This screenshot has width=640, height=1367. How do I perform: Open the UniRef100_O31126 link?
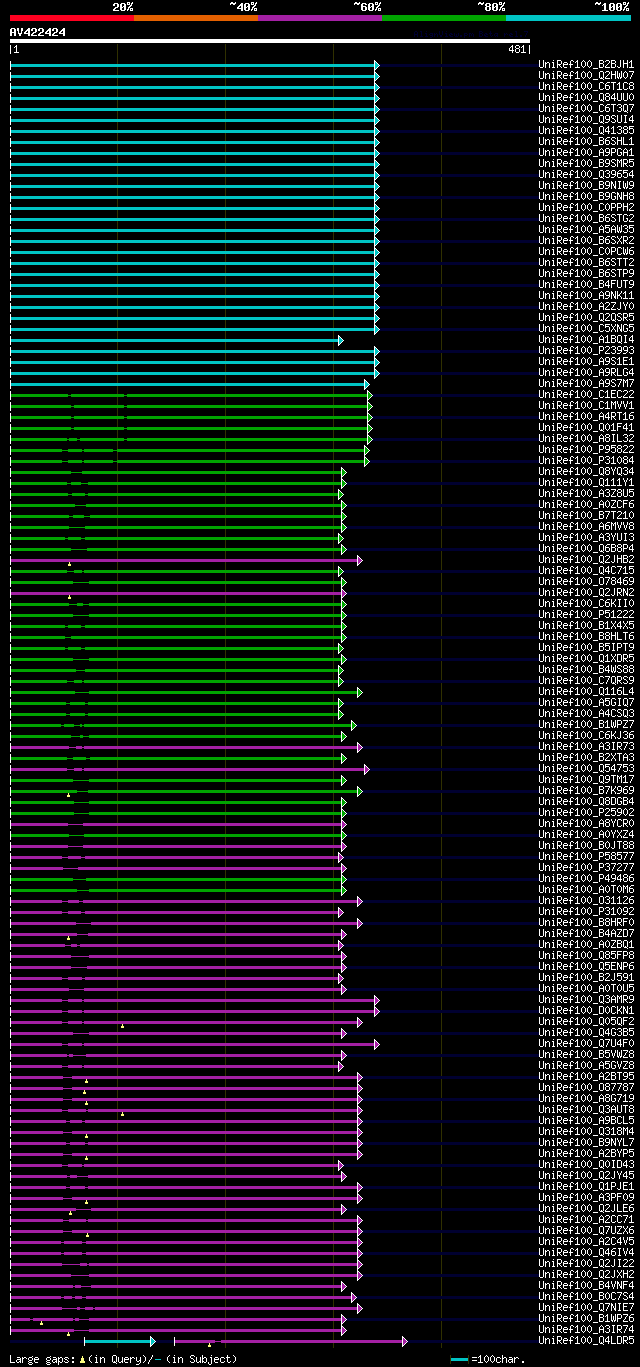586,900
